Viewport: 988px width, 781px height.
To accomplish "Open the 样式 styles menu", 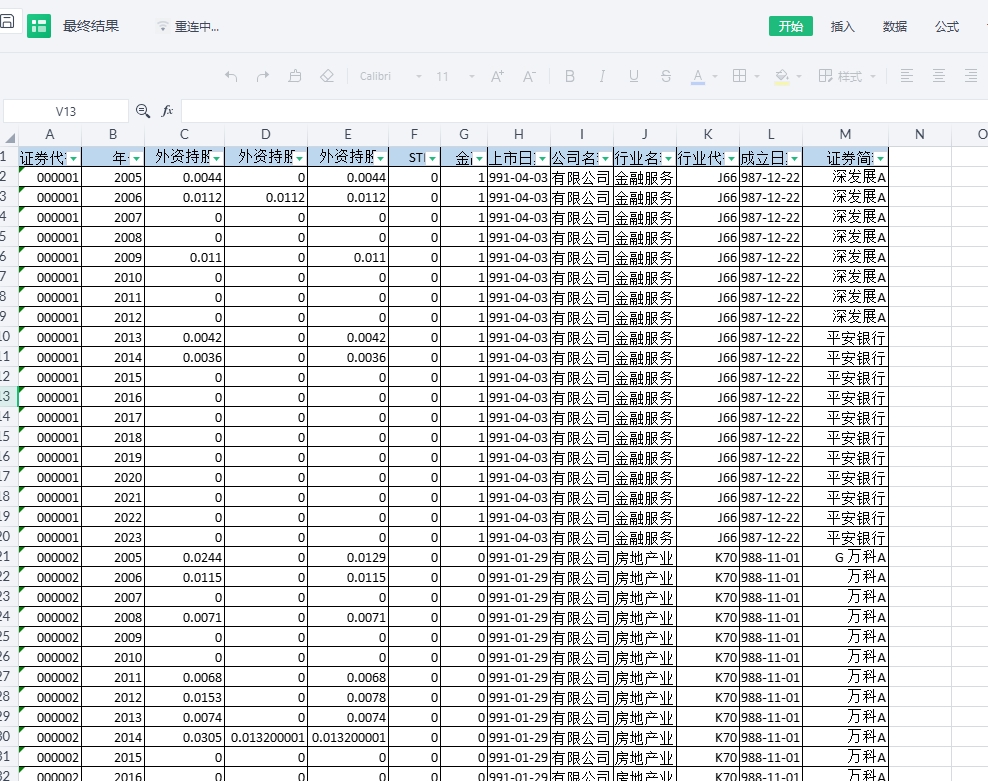I will pos(847,76).
